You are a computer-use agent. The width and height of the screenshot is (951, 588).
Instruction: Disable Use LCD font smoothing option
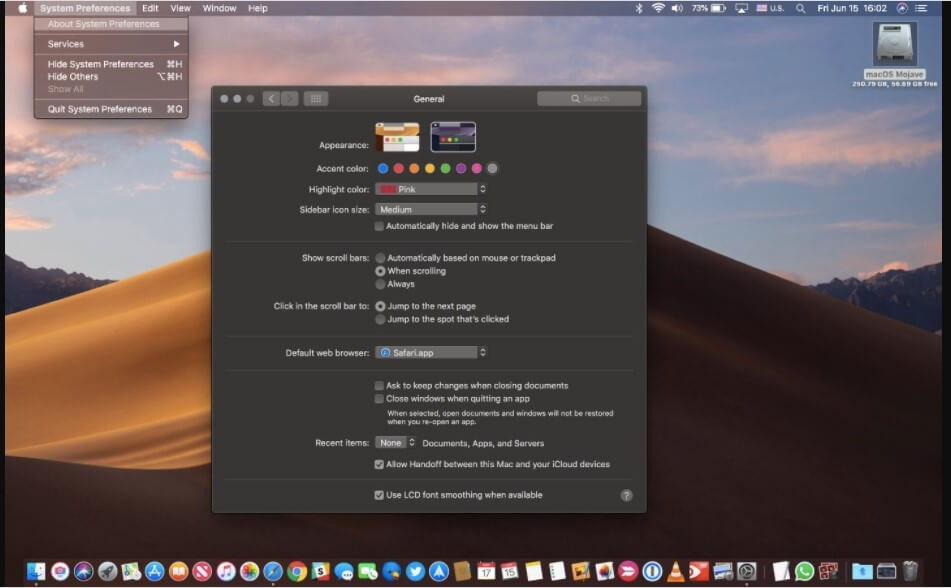[379, 495]
